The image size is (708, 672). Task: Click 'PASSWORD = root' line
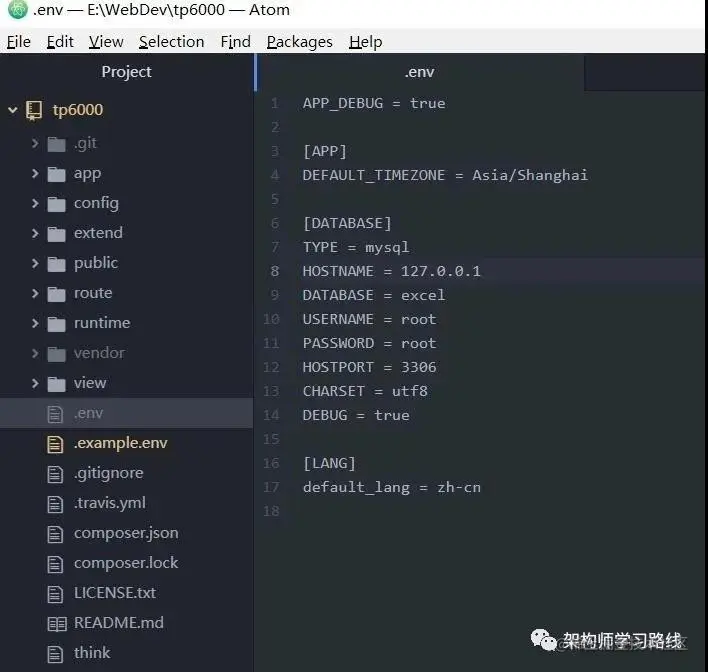click(370, 343)
